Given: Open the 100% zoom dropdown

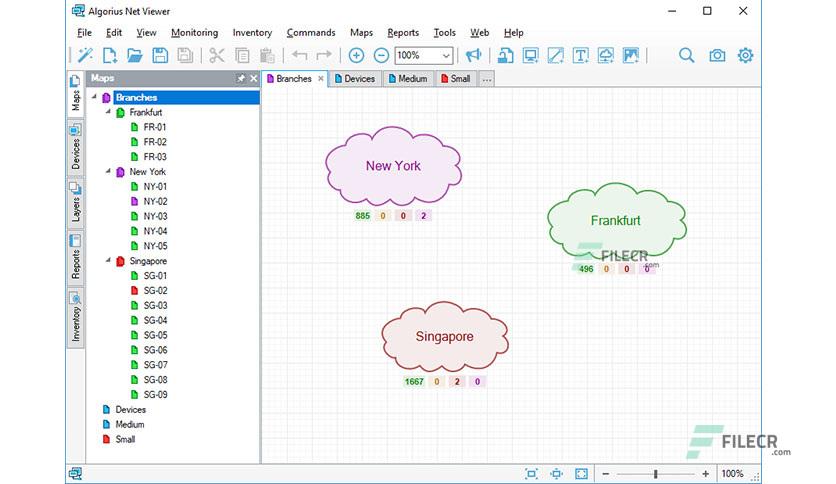Looking at the screenshot, I should pos(446,55).
